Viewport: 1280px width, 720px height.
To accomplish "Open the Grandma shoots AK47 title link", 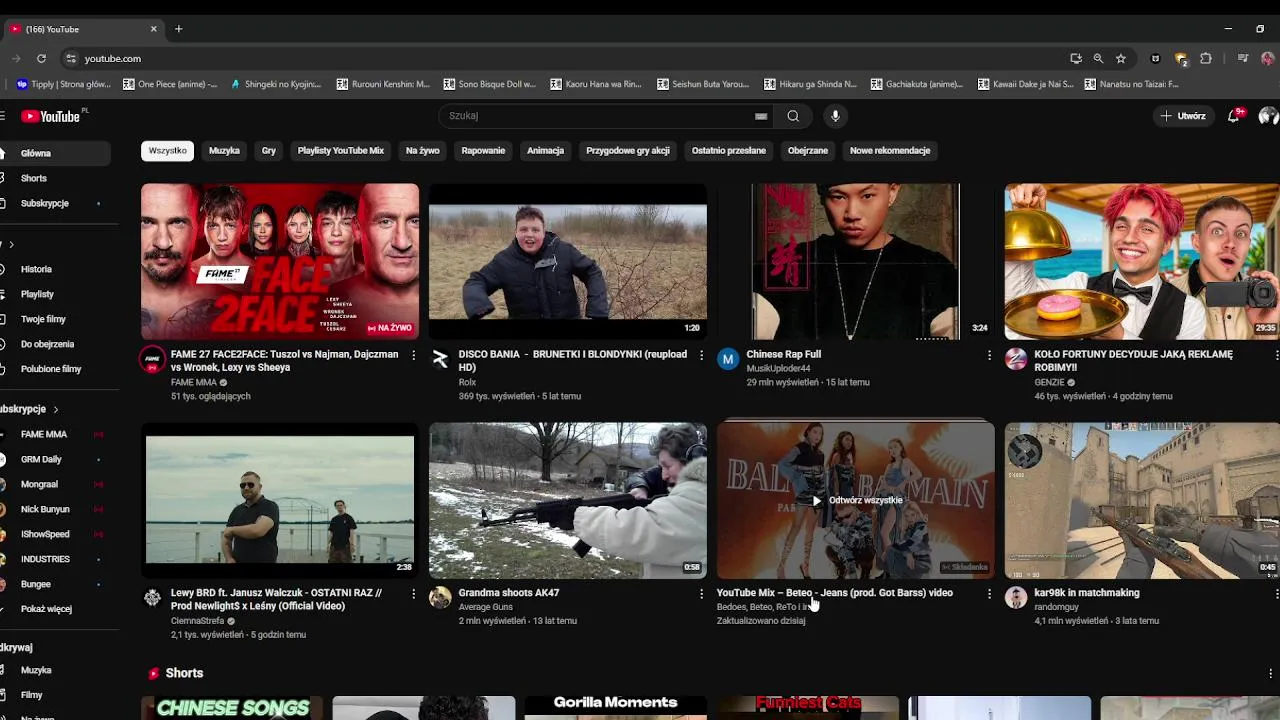I will (x=509, y=593).
